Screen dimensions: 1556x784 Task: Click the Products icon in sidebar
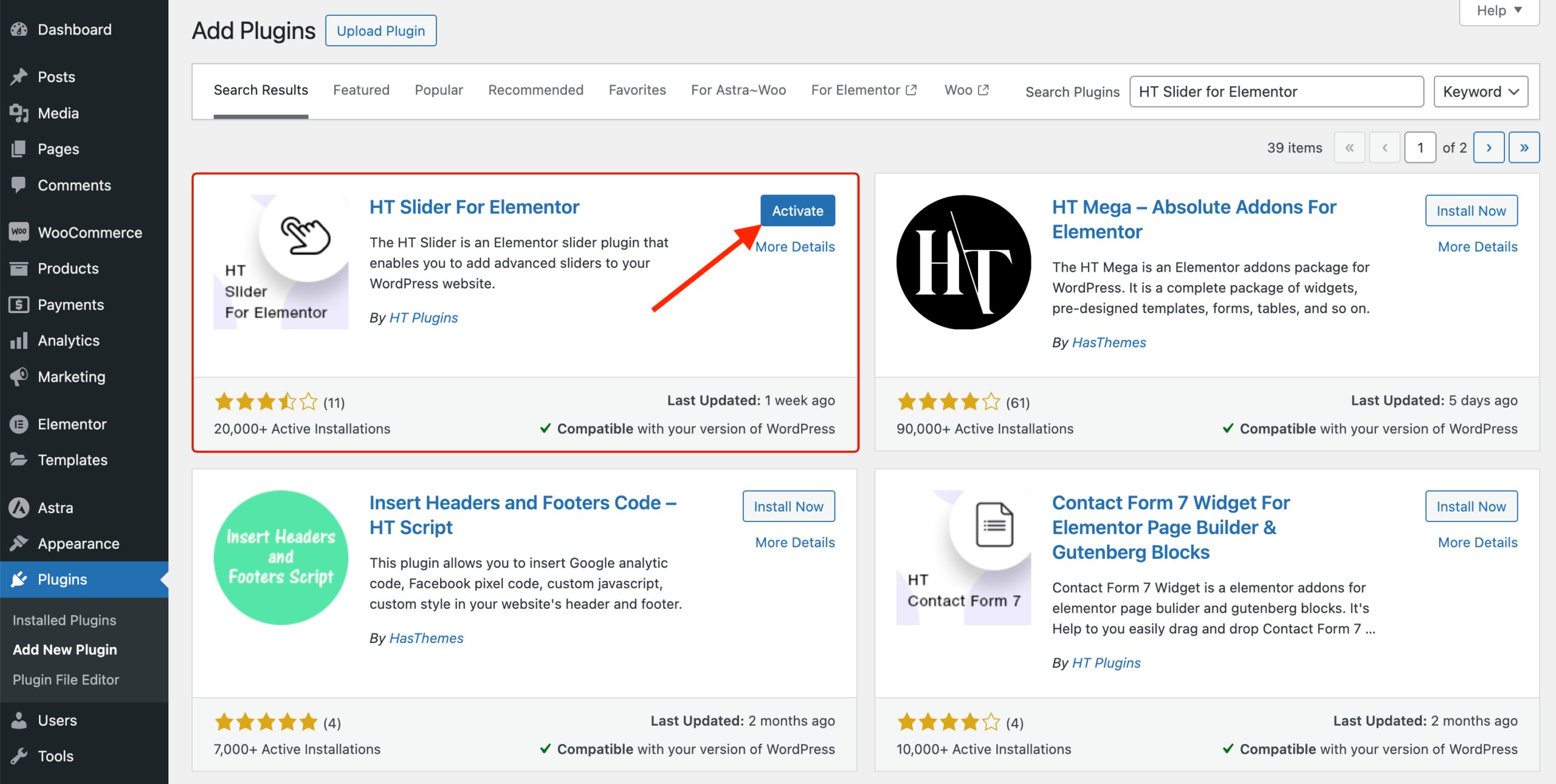click(19, 268)
